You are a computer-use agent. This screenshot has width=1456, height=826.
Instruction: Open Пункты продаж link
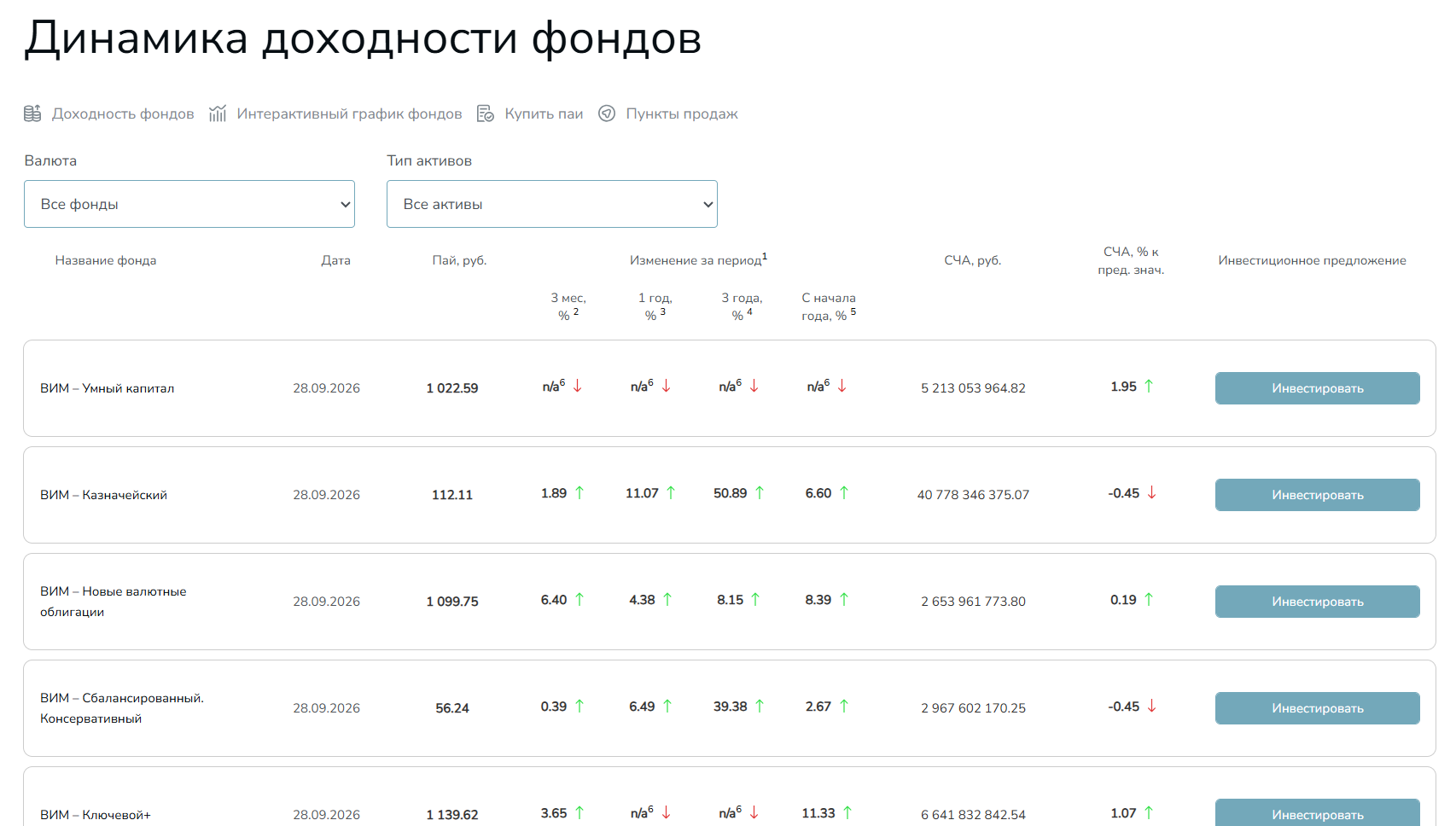(x=682, y=113)
